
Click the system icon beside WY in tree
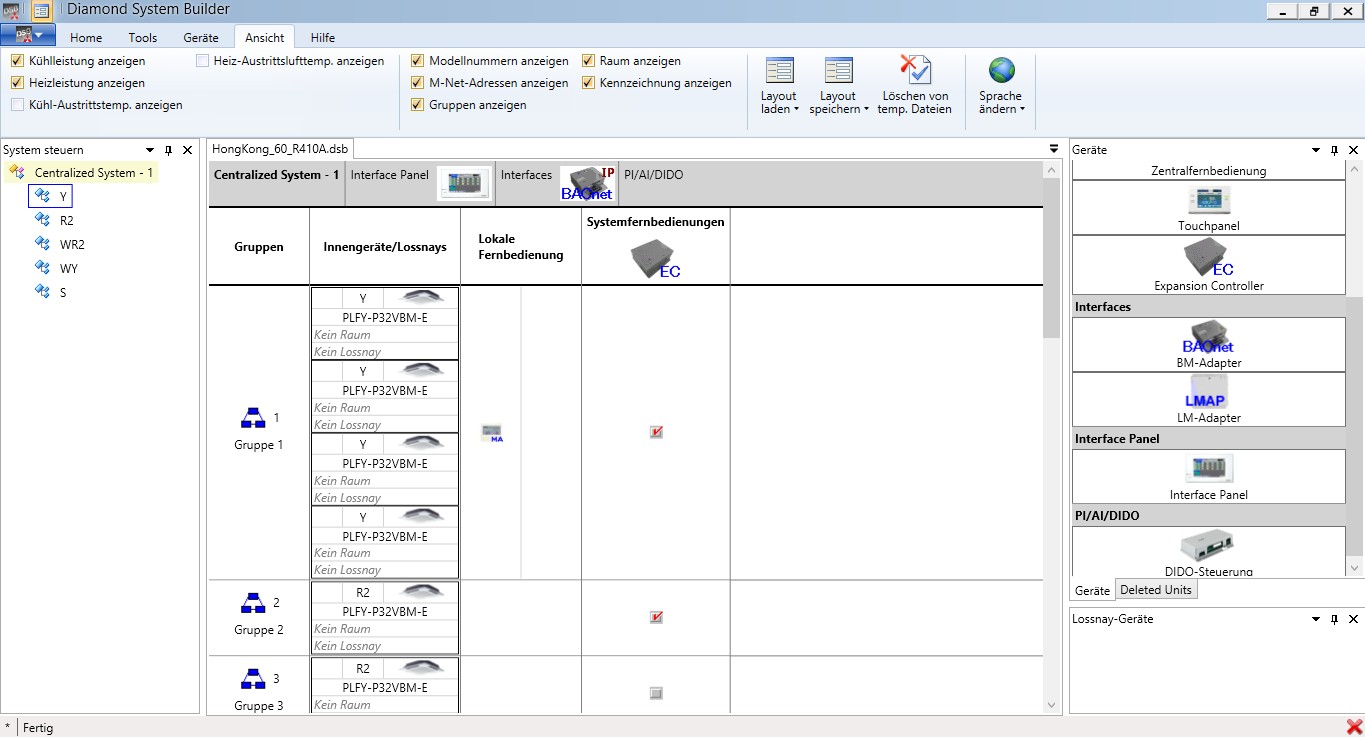pyautogui.click(x=42, y=268)
